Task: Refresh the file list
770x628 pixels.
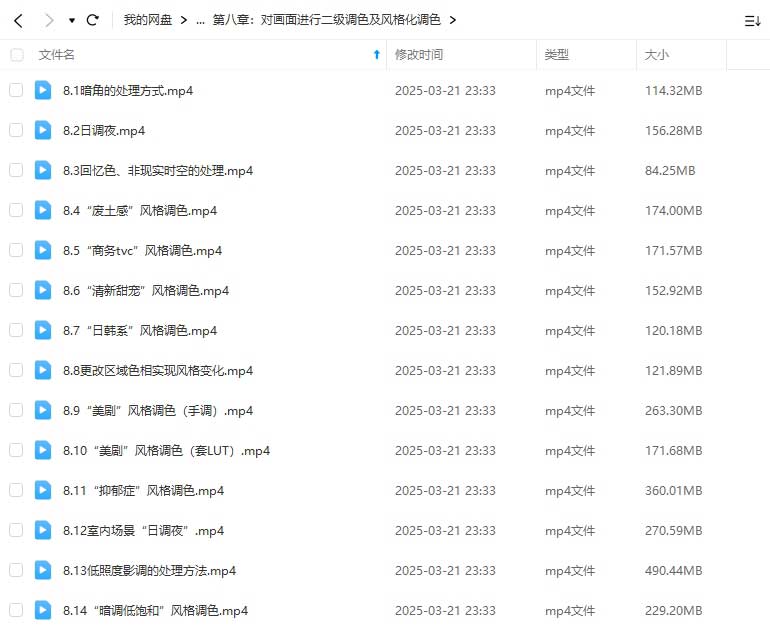Action: (x=93, y=20)
